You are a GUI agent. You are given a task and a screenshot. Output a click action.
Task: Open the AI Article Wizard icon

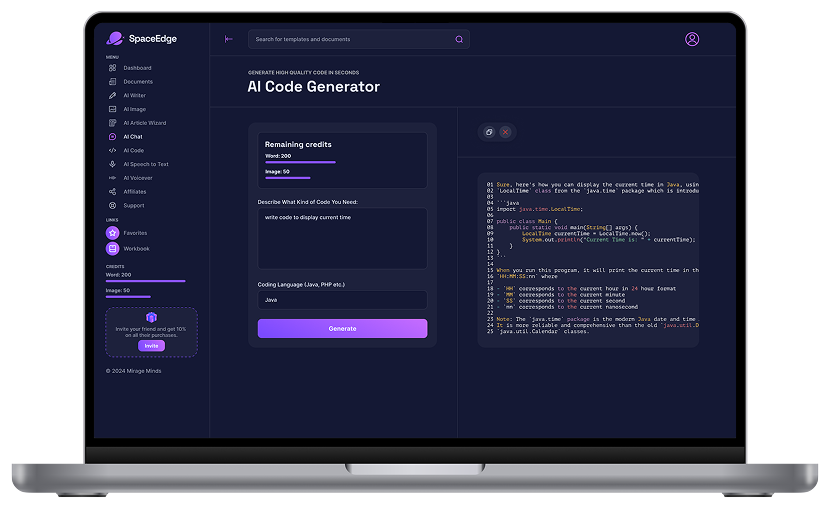click(112, 123)
